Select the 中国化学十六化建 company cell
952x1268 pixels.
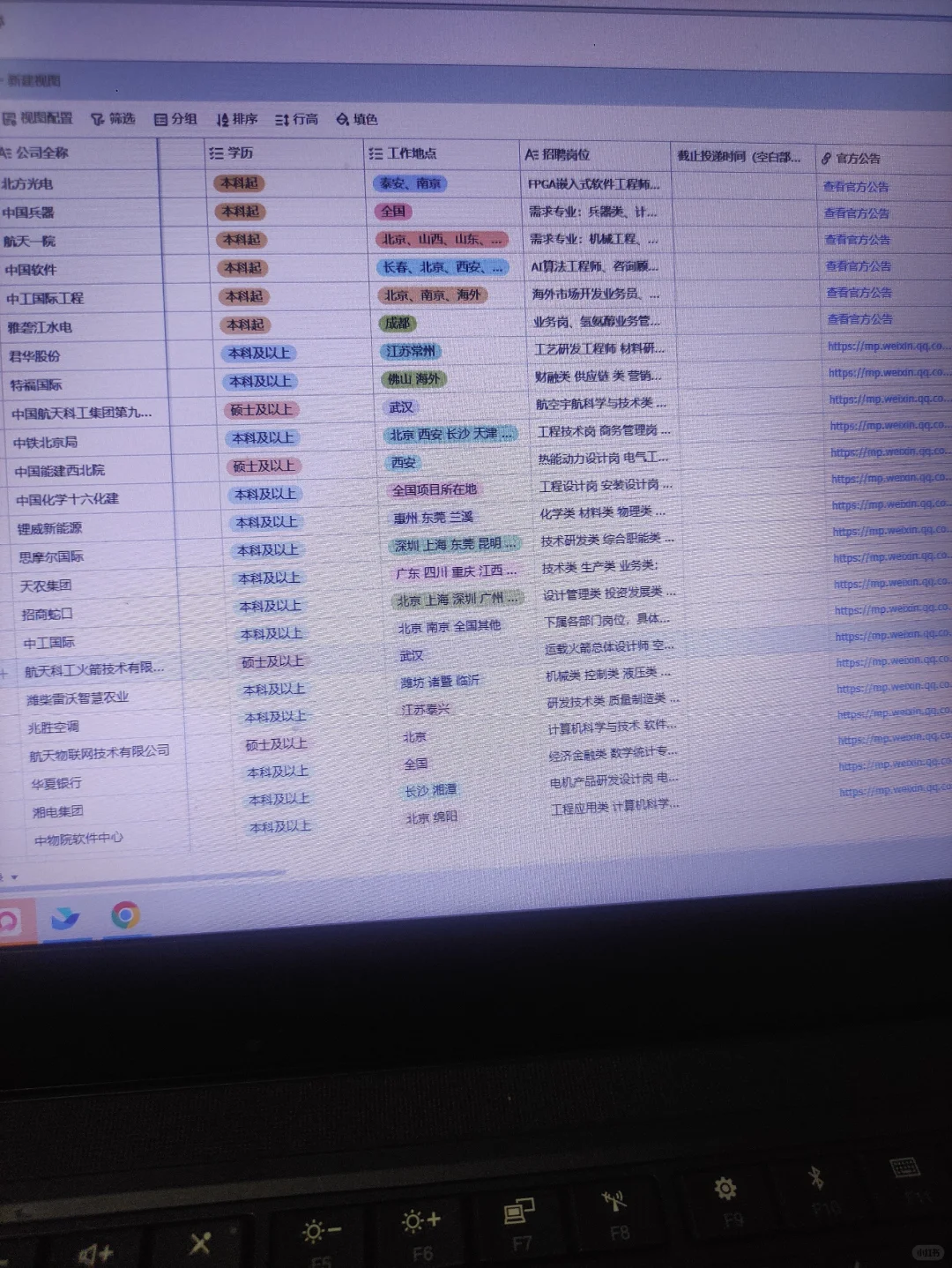tap(67, 499)
